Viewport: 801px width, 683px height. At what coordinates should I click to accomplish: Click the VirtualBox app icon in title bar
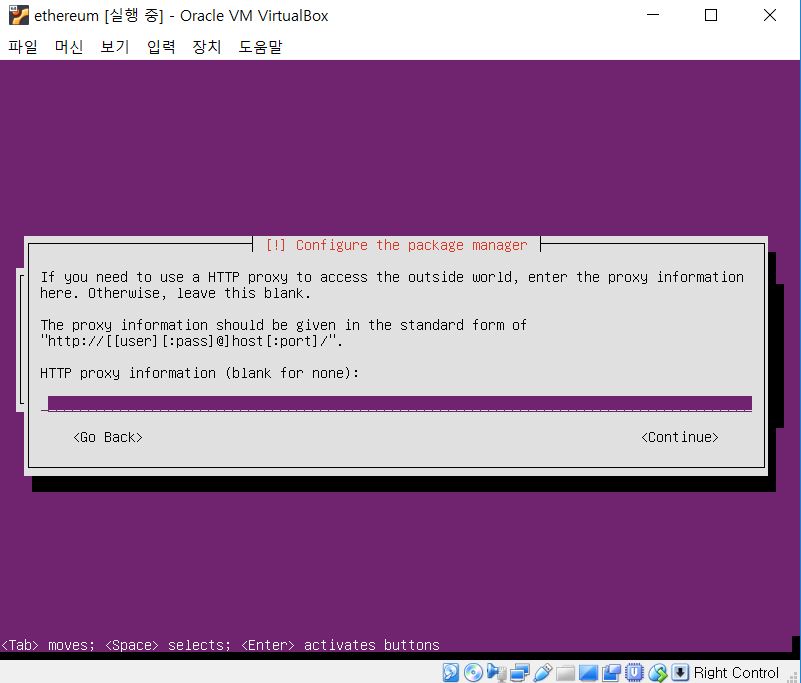[x=19, y=15]
